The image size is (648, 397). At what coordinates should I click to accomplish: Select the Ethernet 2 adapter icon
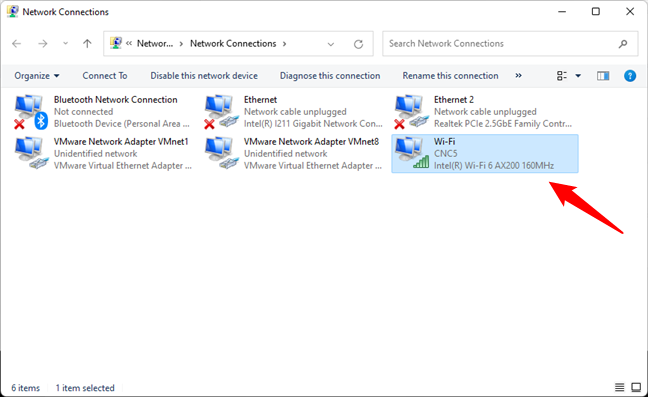click(412, 112)
